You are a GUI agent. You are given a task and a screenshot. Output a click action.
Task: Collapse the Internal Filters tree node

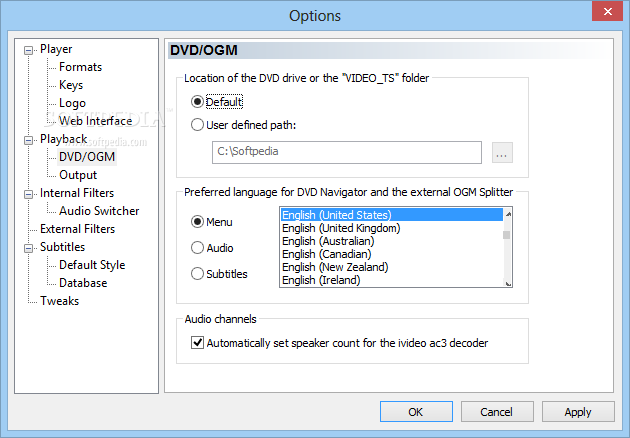[28, 194]
